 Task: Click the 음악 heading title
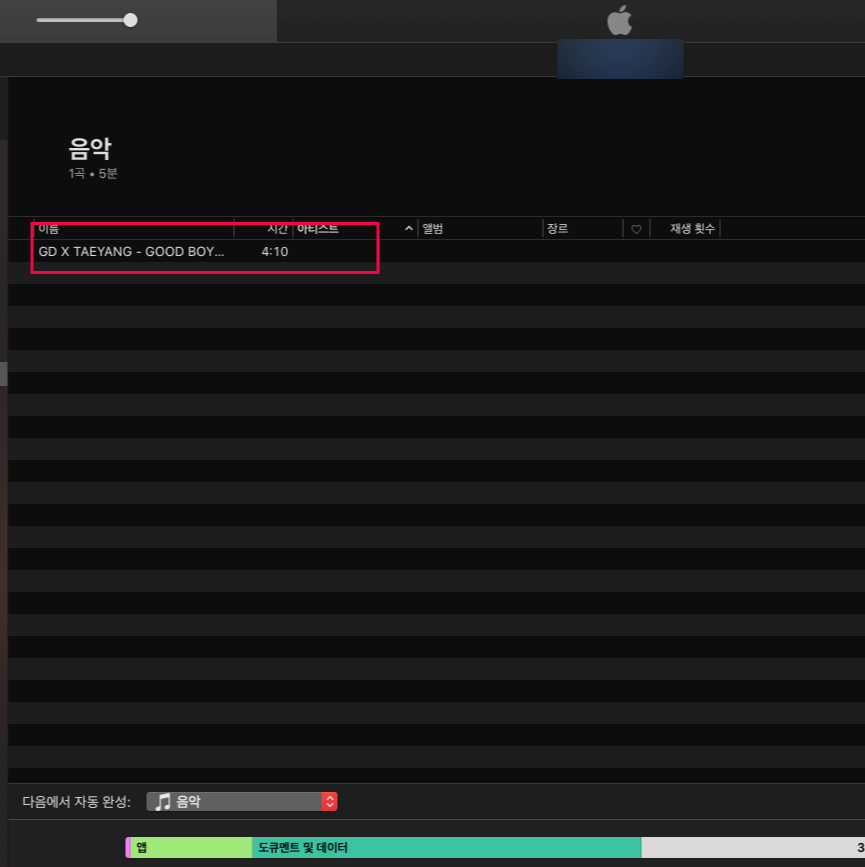tap(90, 148)
